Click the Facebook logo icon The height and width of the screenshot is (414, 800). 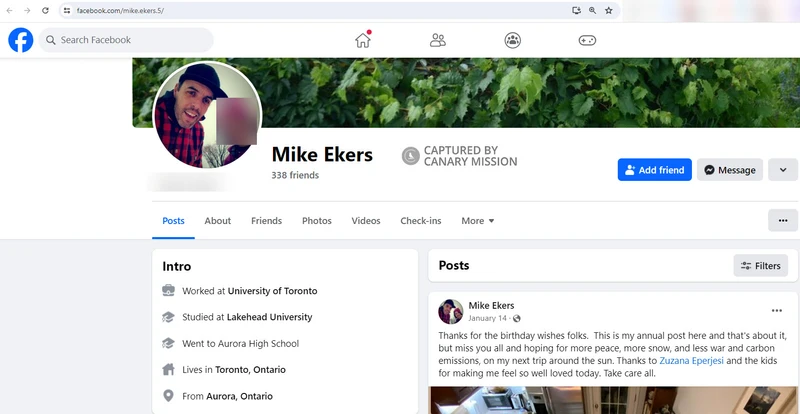pos(21,40)
